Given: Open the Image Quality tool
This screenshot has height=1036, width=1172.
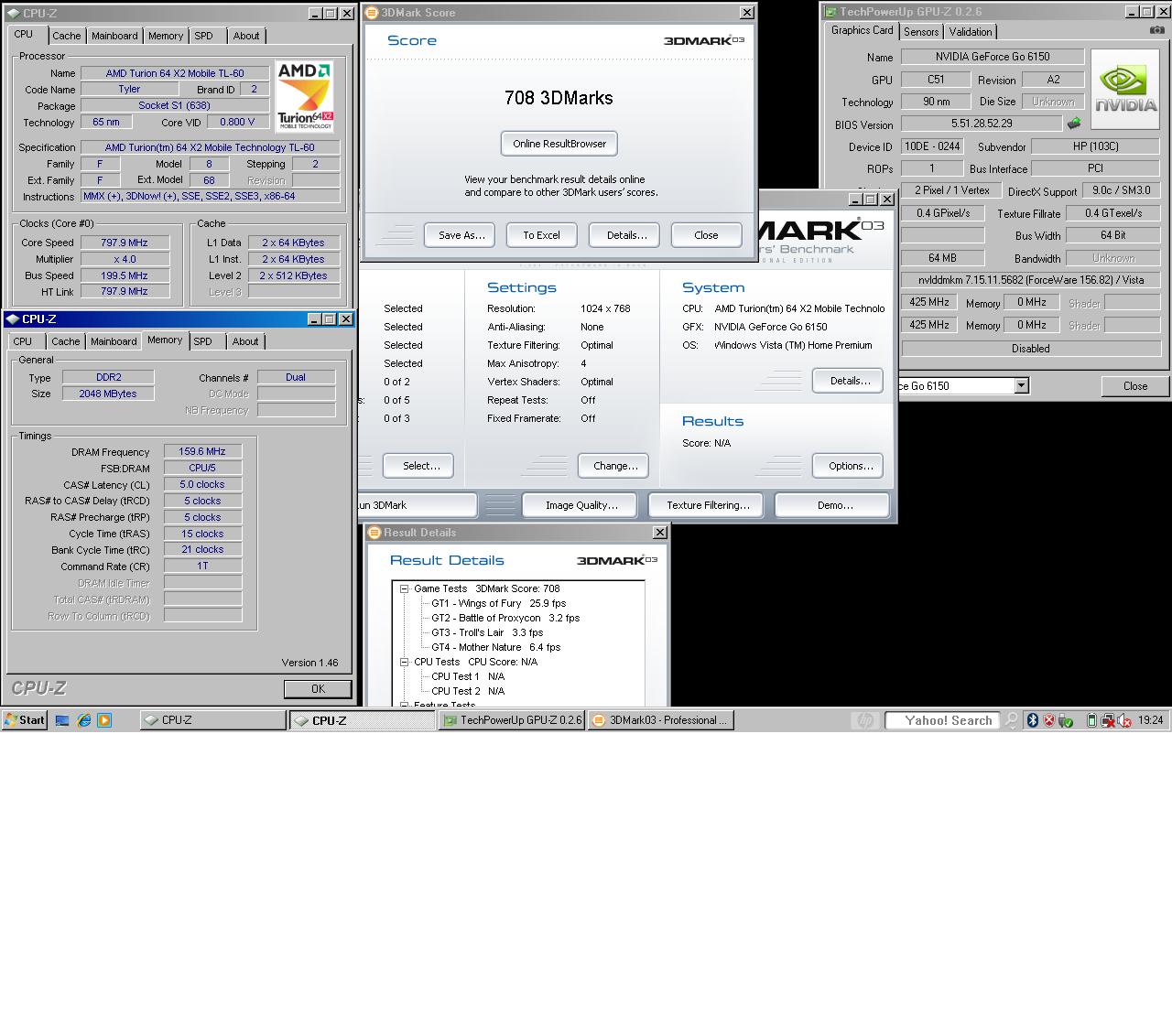Looking at the screenshot, I should pyautogui.click(x=581, y=505).
